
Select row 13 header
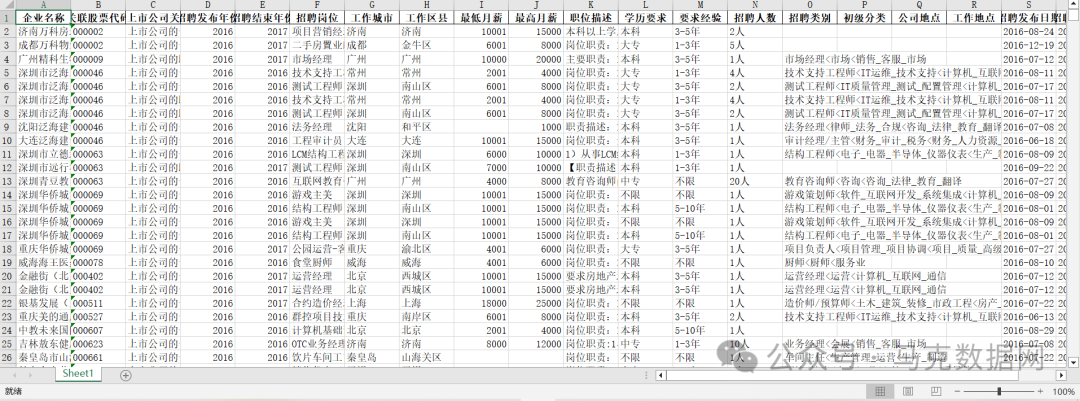[7, 181]
